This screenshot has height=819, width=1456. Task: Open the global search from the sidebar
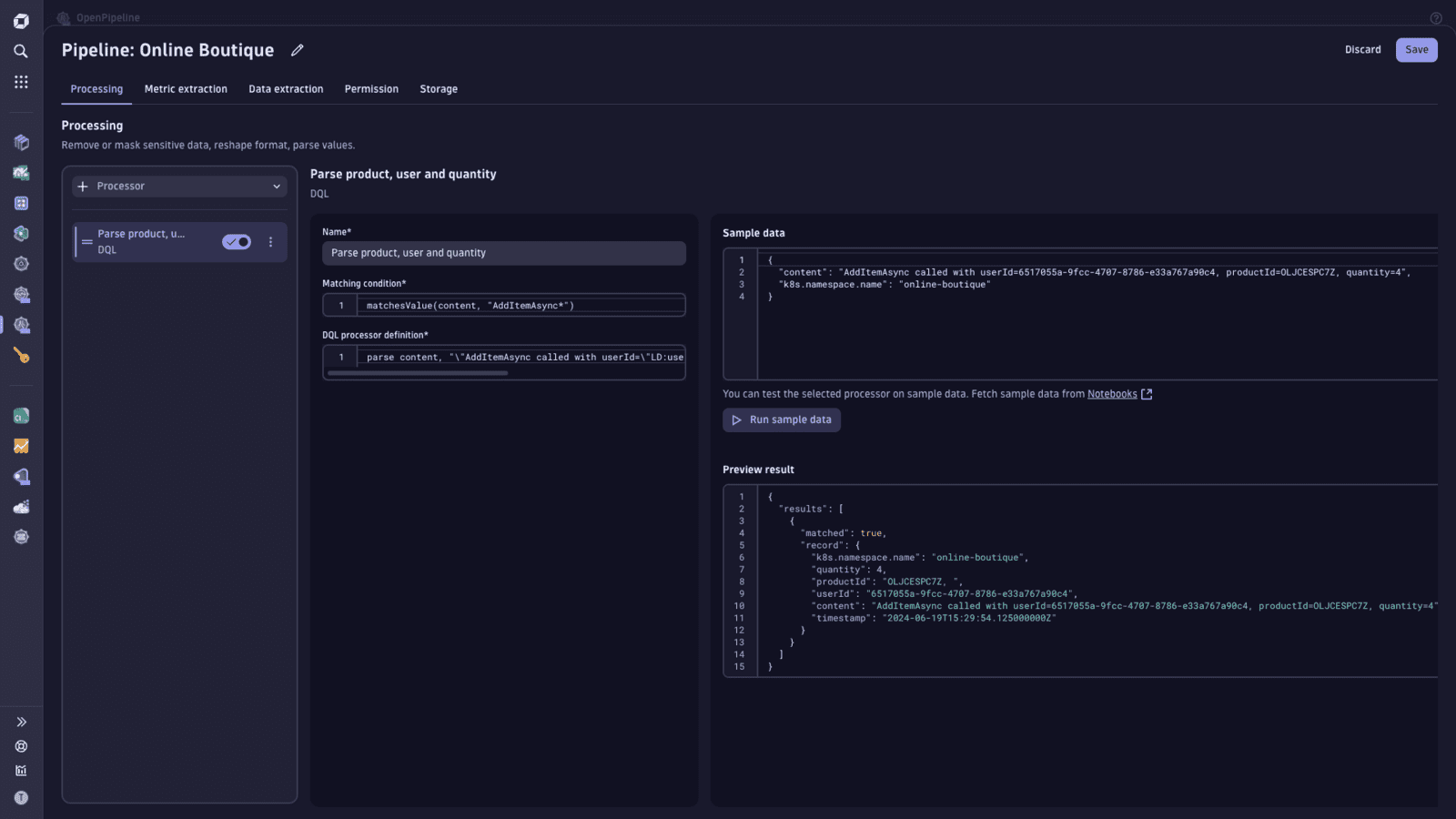point(21,51)
